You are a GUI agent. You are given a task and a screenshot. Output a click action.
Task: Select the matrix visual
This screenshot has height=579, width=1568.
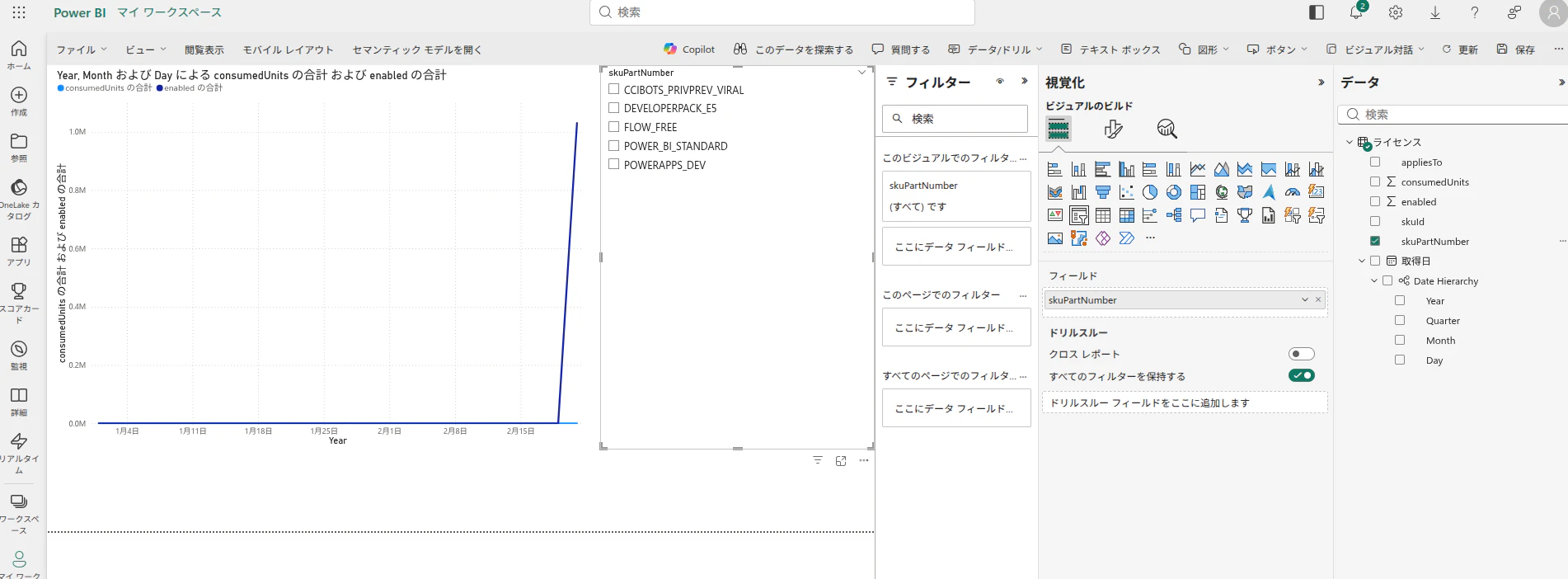tap(1126, 215)
